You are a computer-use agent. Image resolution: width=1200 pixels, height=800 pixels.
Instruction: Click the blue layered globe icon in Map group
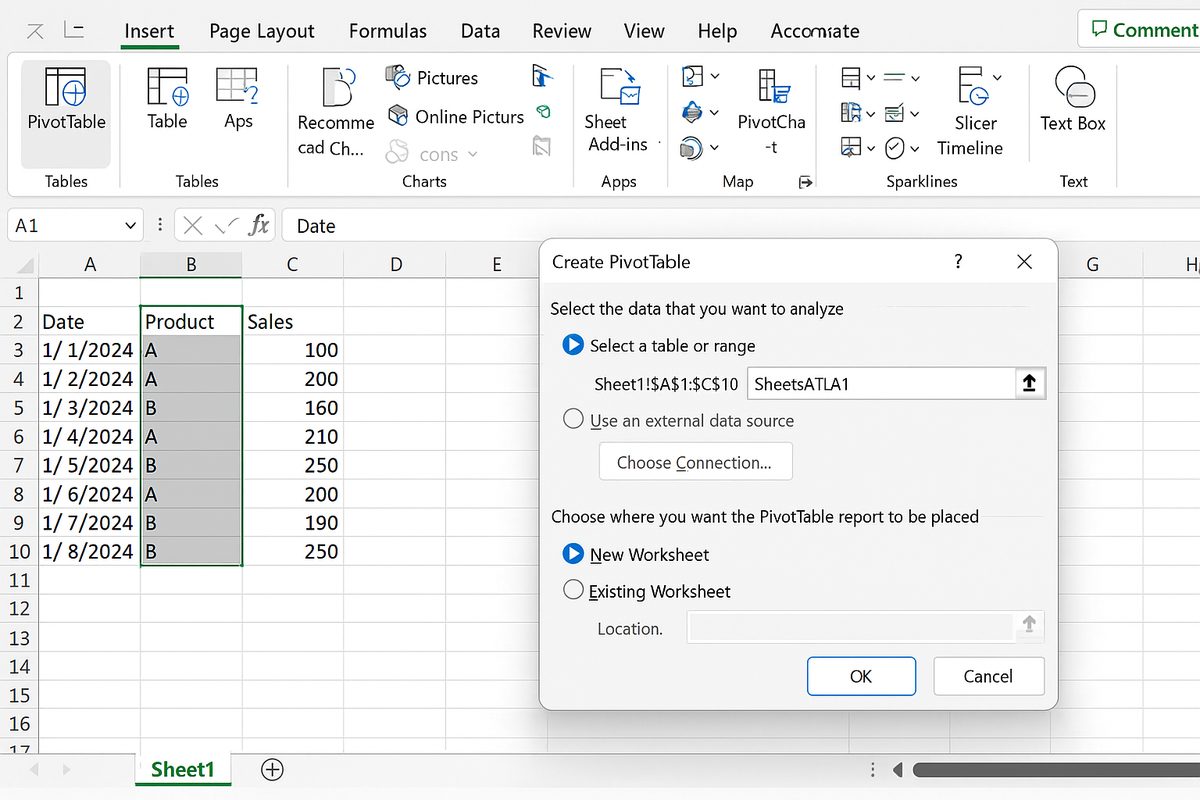(x=692, y=112)
